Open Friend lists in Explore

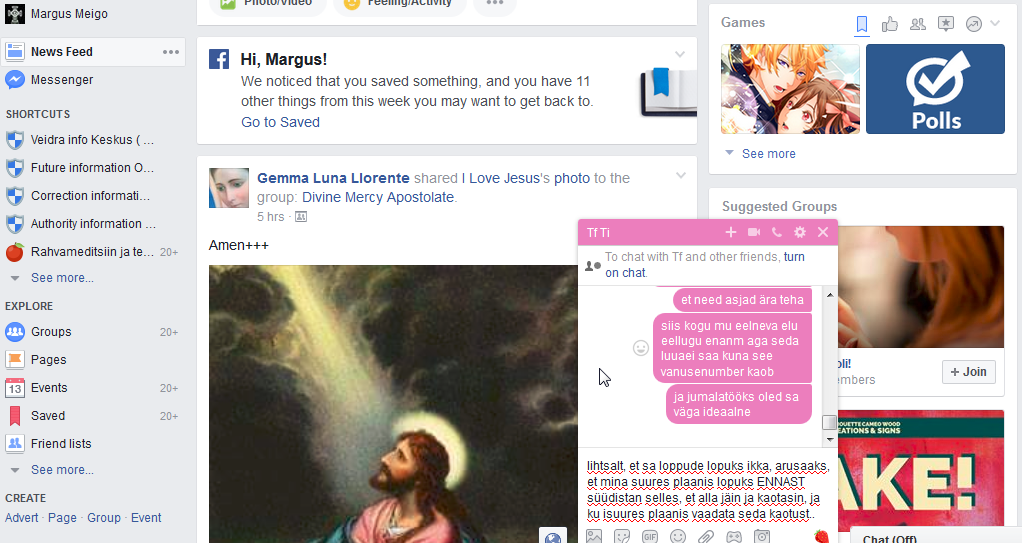[61, 444]
